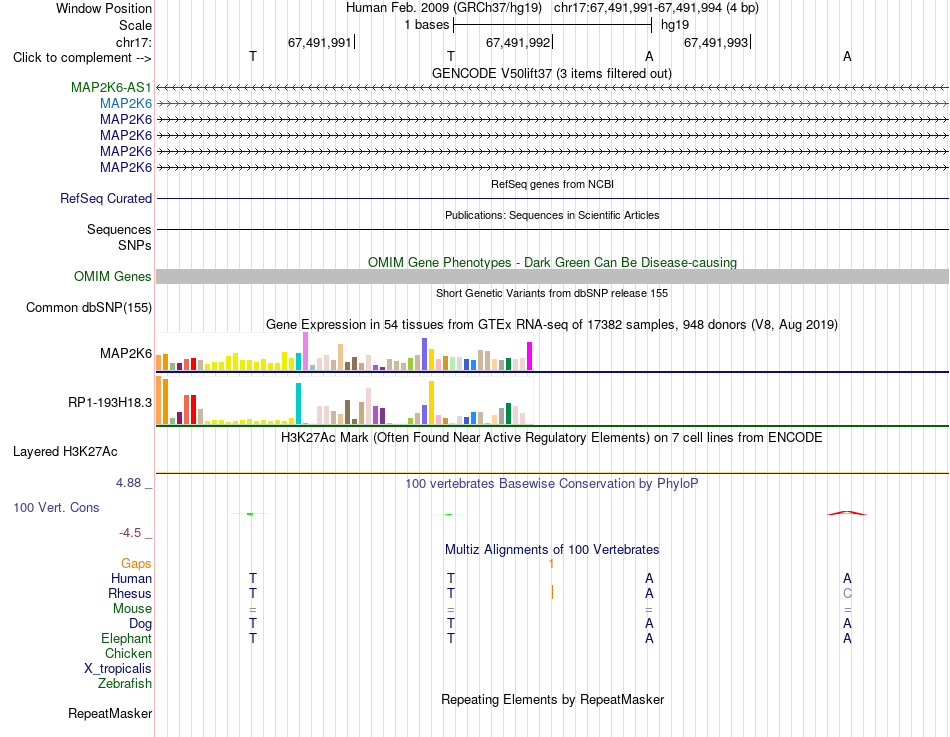The image size is (950, 737).
Task: Click 'Publications: Sequences in Scientific Articles' title
Action: tap(552, 215)
